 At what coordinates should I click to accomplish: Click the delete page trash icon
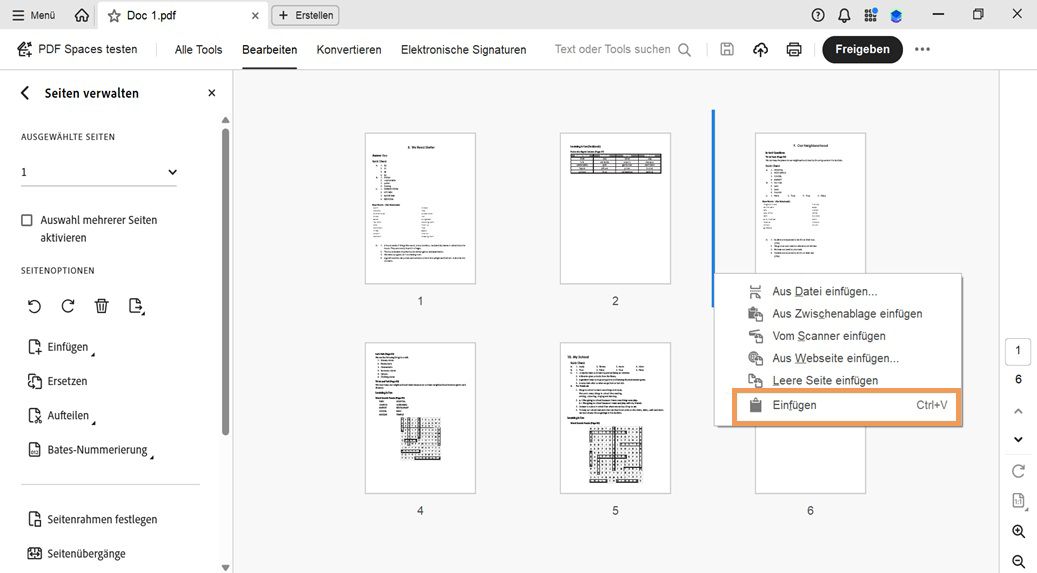101,306
